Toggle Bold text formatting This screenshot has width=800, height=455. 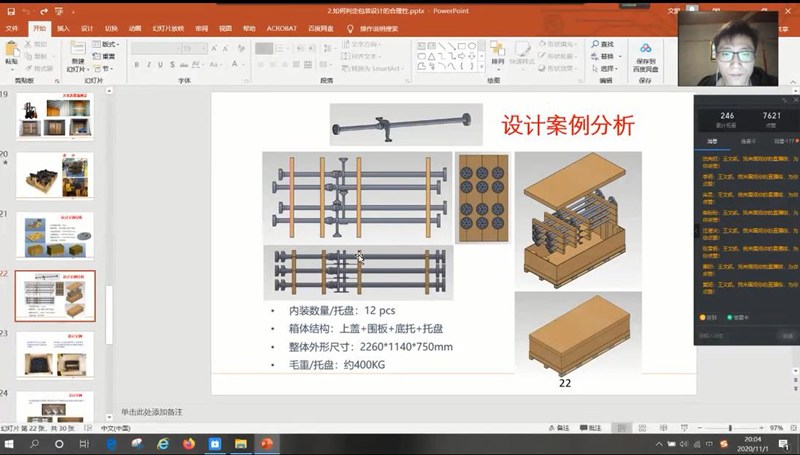136,65
